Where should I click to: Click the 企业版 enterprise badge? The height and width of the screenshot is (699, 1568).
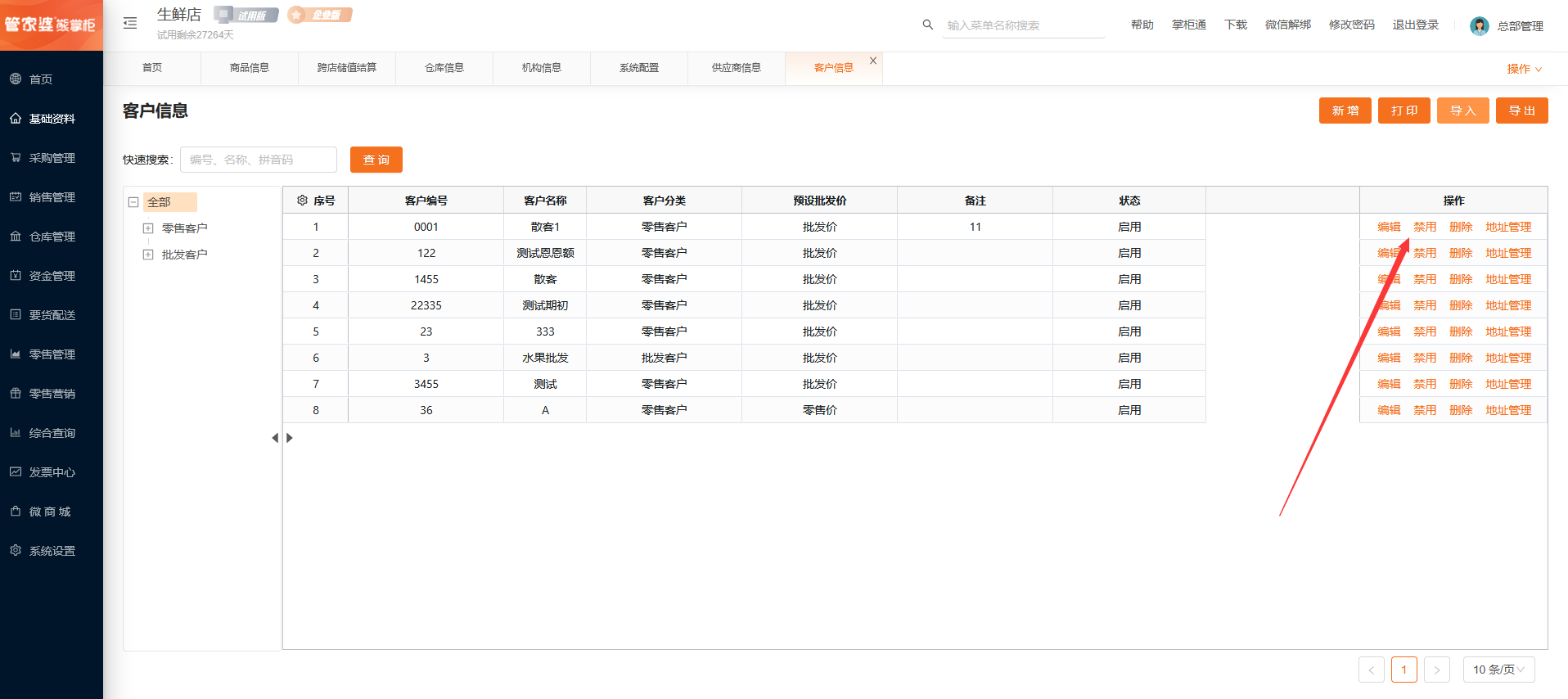pos(320,15)
